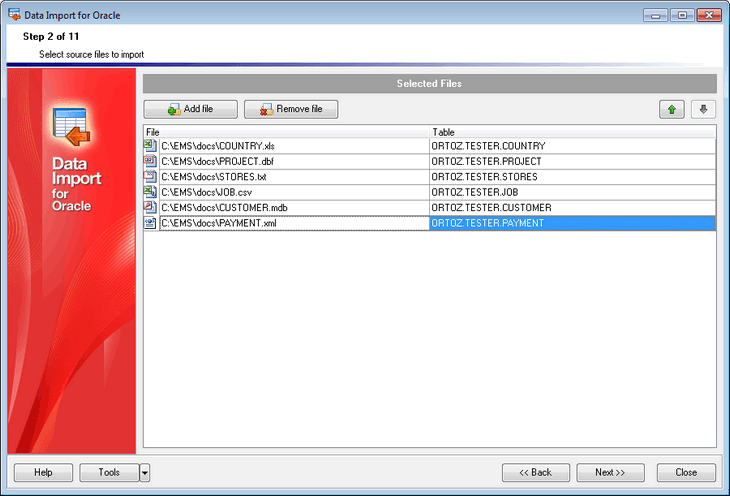Click the Data Import for Oracle sidebar logo
This screenshot has width=730, height=496.
(x=72, y=127)
